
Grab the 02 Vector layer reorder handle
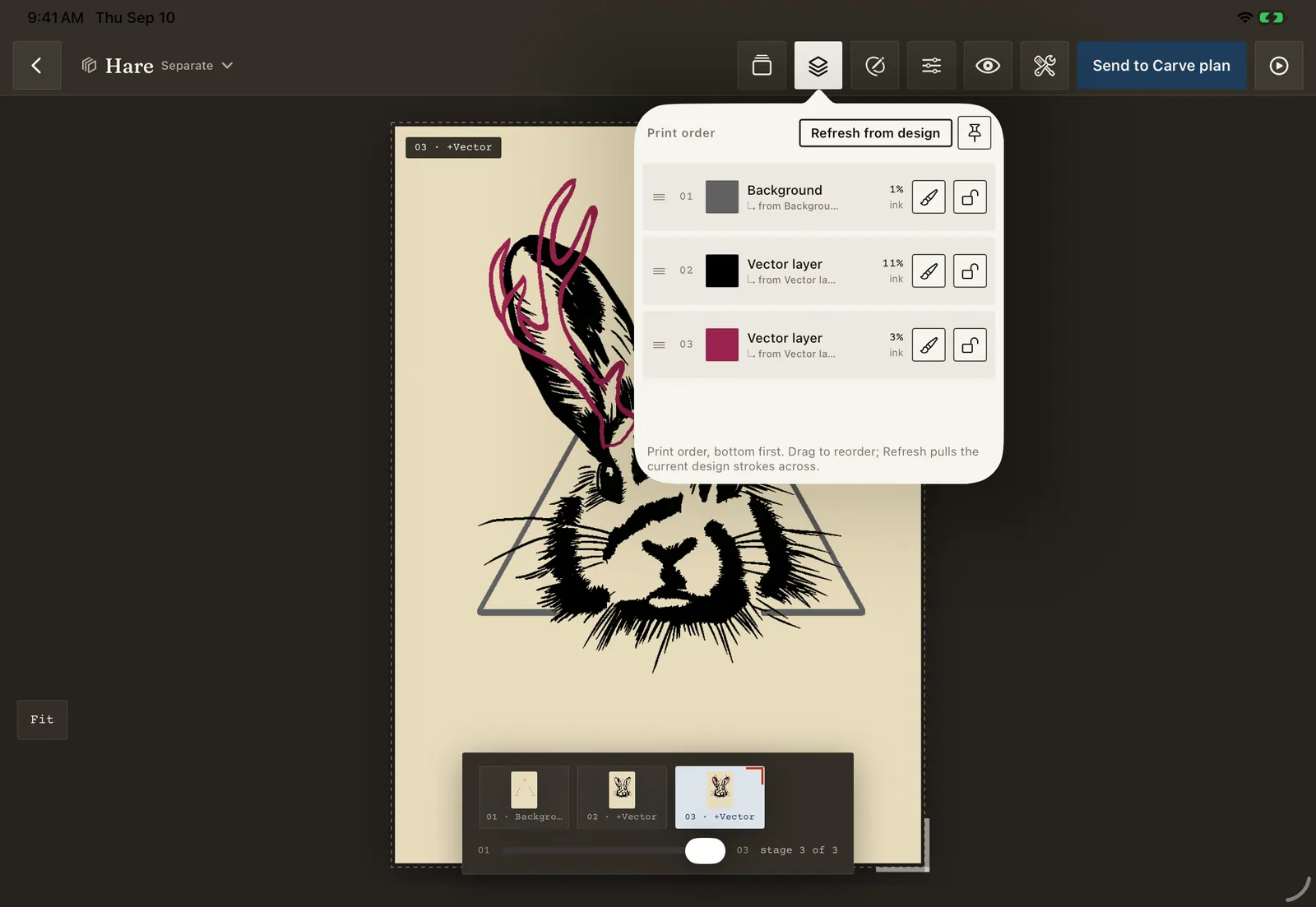(659, 271)
